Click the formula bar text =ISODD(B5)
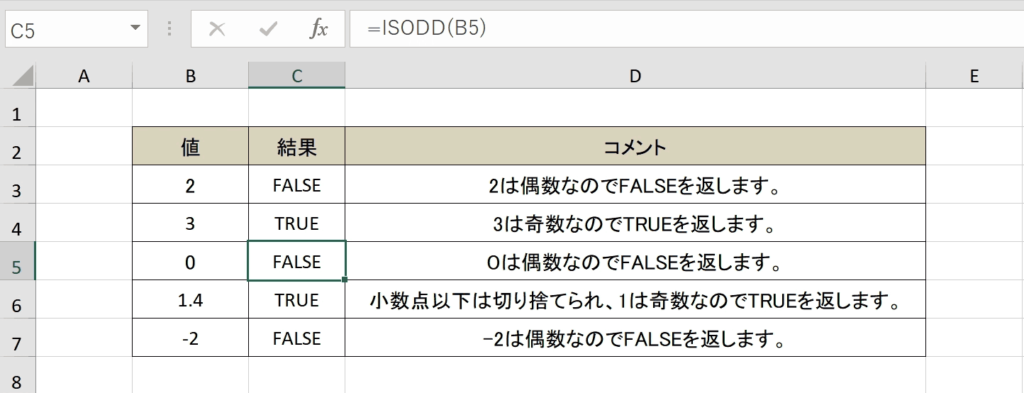Image resolution: width=1024 pixels, height=393 pixels. [x=426, y=29]
